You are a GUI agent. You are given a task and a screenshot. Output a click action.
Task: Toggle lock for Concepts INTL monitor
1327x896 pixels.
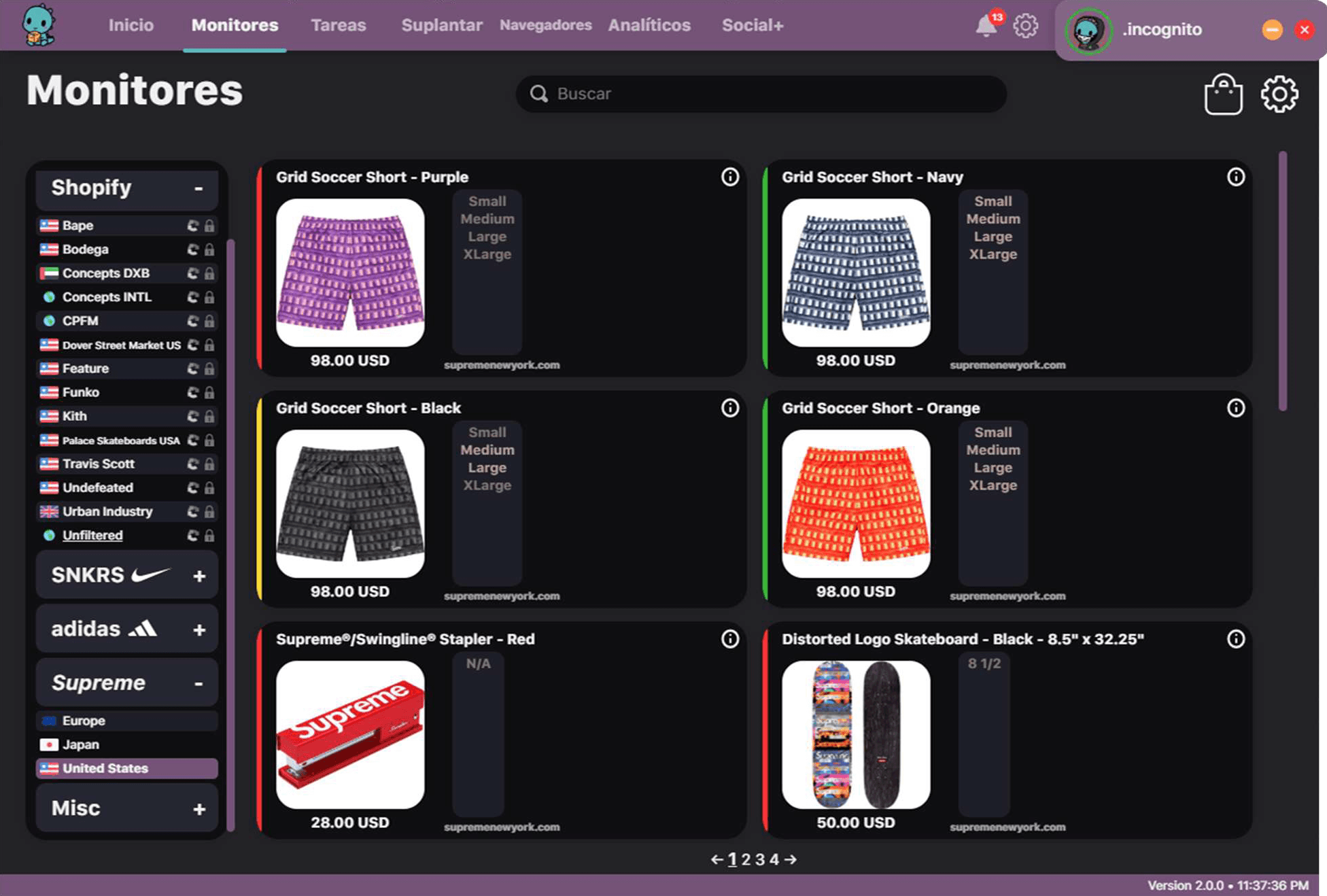click(x=209, y=297)
